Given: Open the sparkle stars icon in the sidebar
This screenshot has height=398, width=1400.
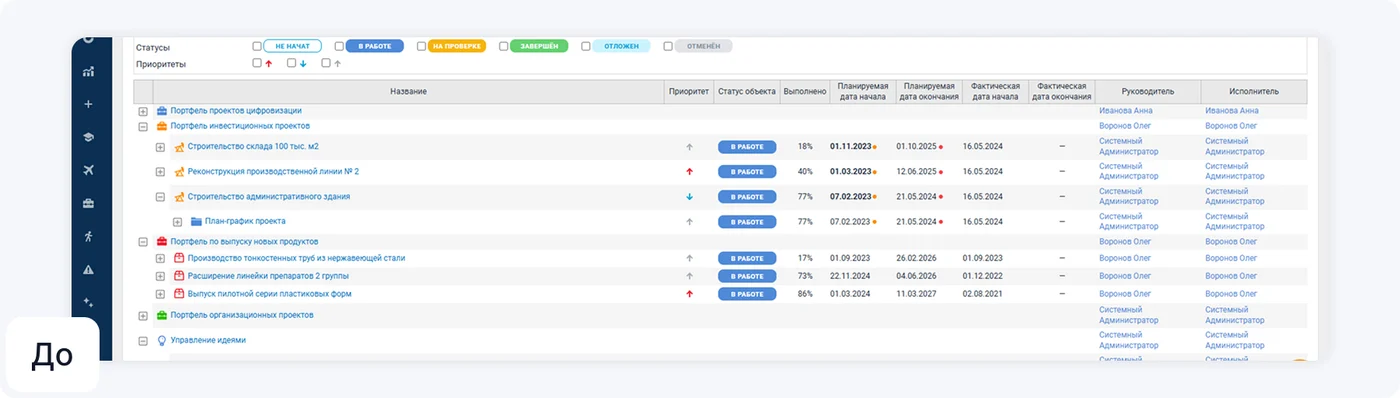Looking at the screenshot, I should pos(89,302).
